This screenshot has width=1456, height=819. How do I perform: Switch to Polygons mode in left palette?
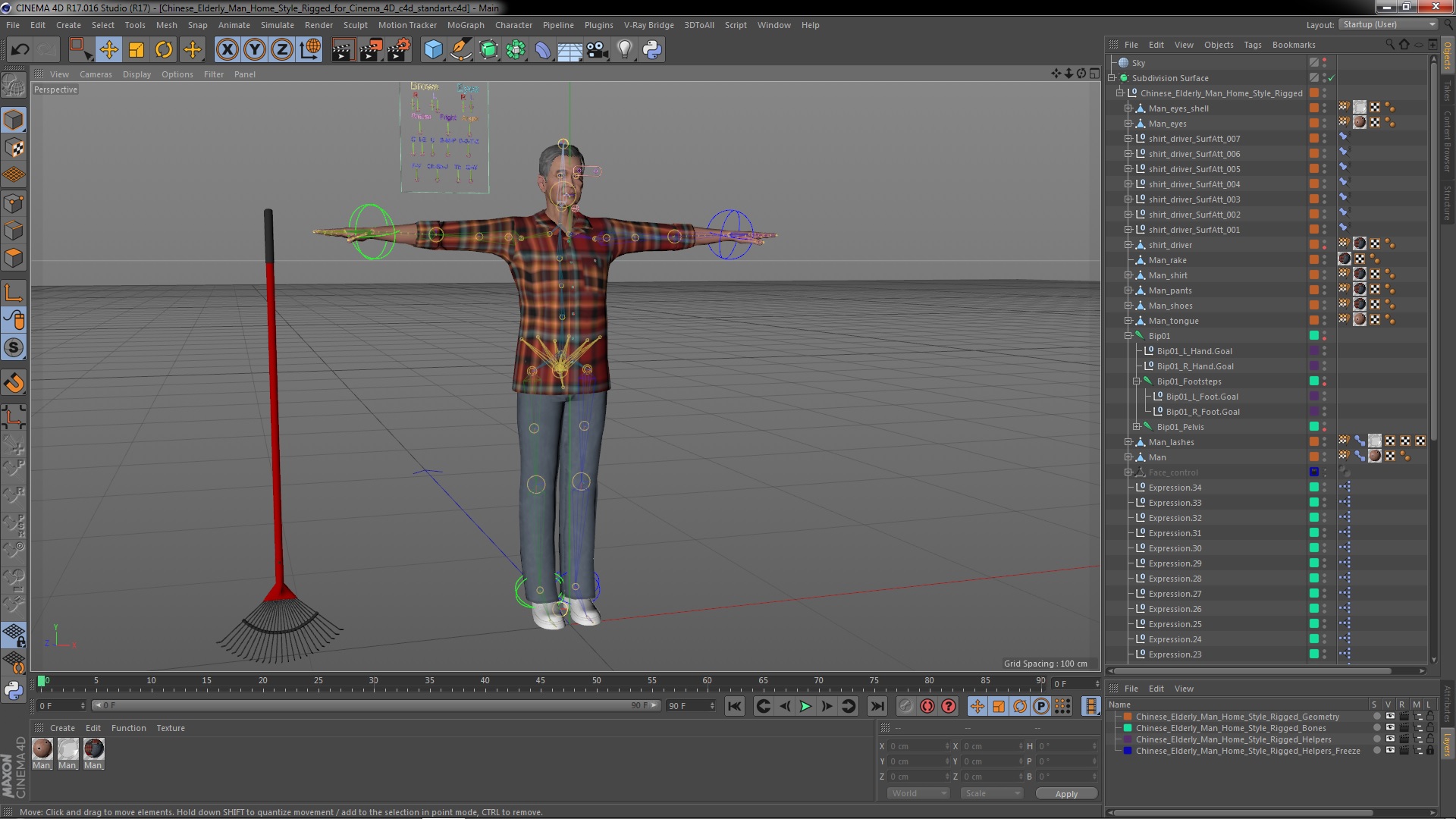14,258
